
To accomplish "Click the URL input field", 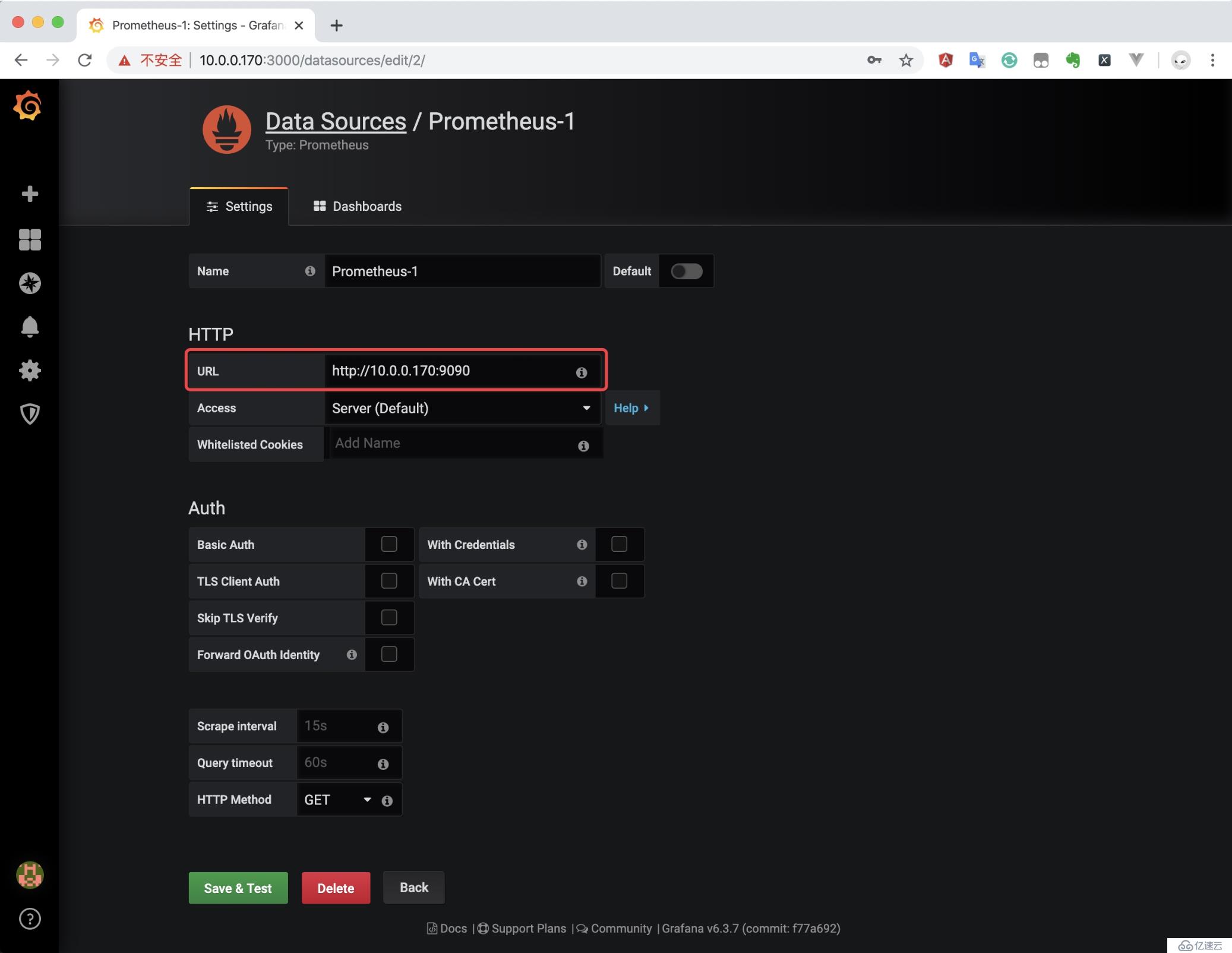I will pyautogui.click(x=462, y=371).
